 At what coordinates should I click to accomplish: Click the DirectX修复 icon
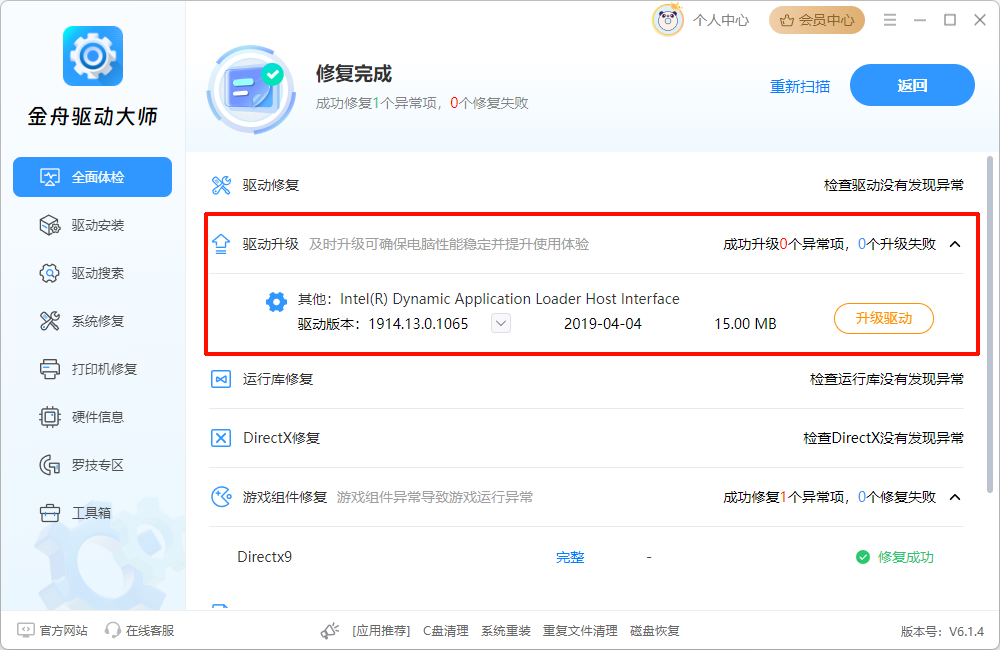click(221, 438)
